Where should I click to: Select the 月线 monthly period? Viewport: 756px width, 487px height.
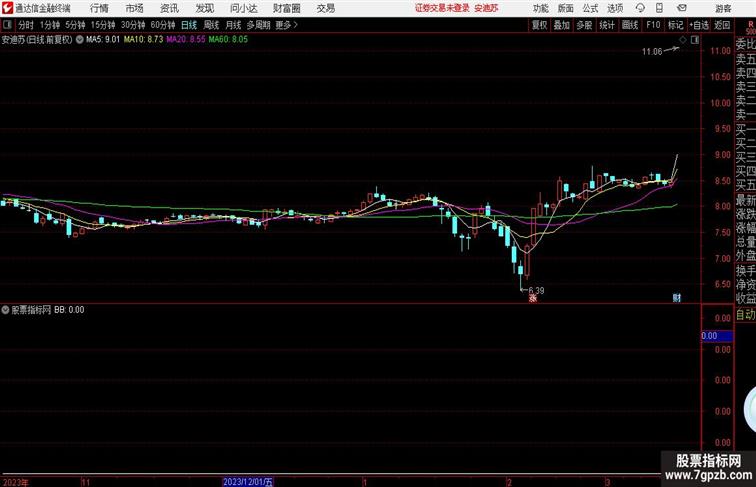pyautogui.click(x=233, y=25)
